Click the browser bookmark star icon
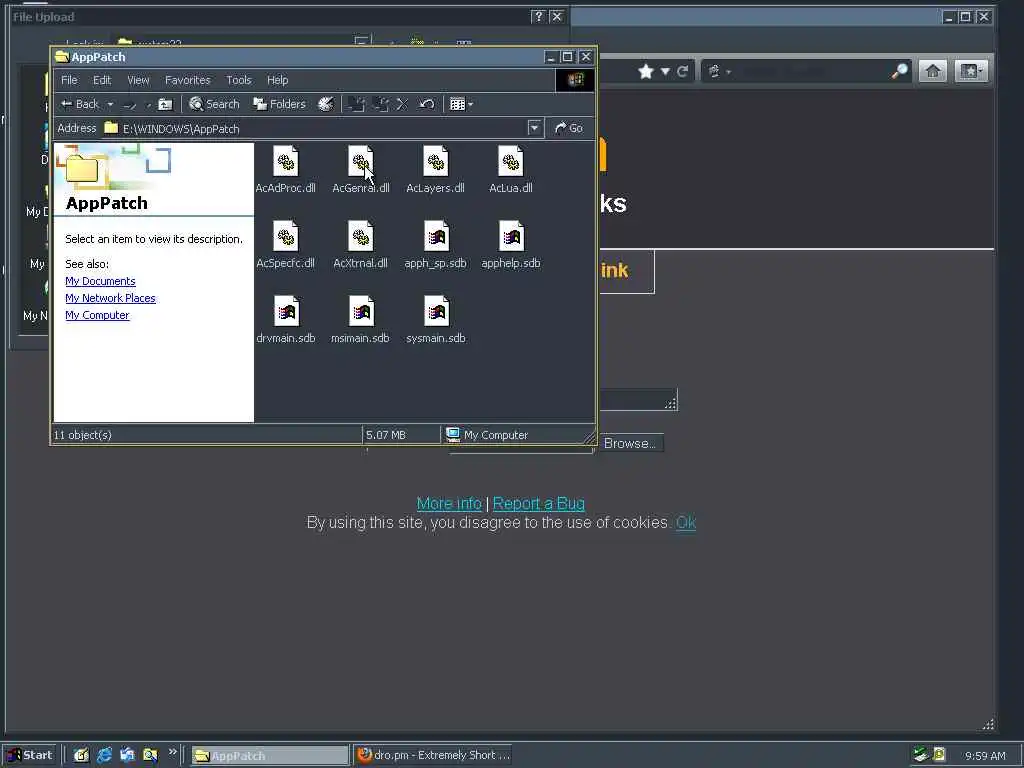 click(x=646, y=71)
